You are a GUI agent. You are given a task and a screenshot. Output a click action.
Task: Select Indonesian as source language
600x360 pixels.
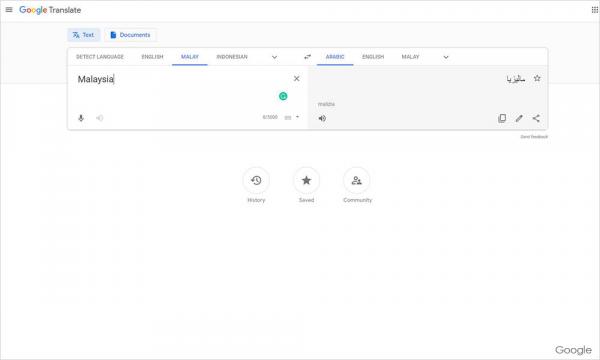[232, 57]
